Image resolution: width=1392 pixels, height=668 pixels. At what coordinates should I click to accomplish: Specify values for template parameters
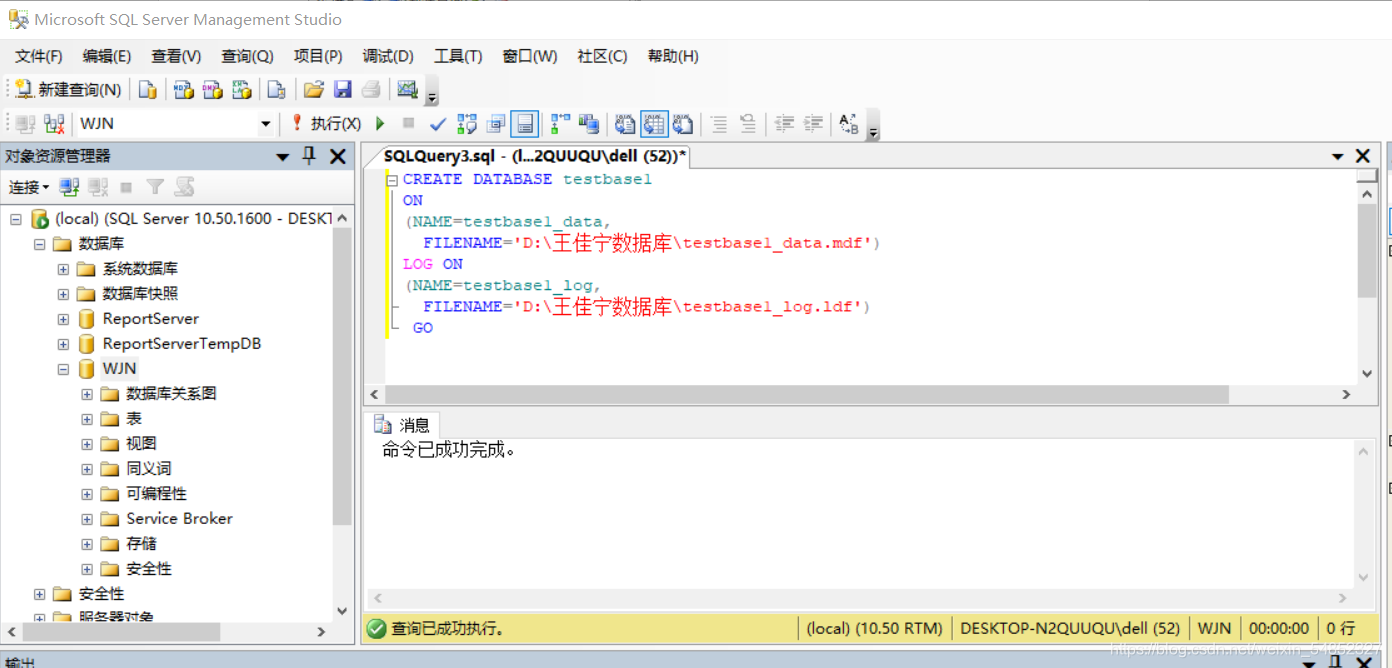point(849,124)
